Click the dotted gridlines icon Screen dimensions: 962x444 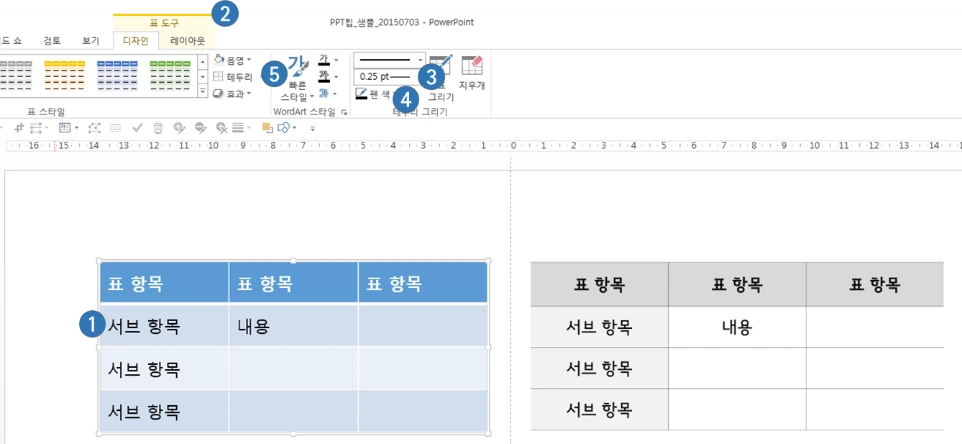tap(115, 128)
